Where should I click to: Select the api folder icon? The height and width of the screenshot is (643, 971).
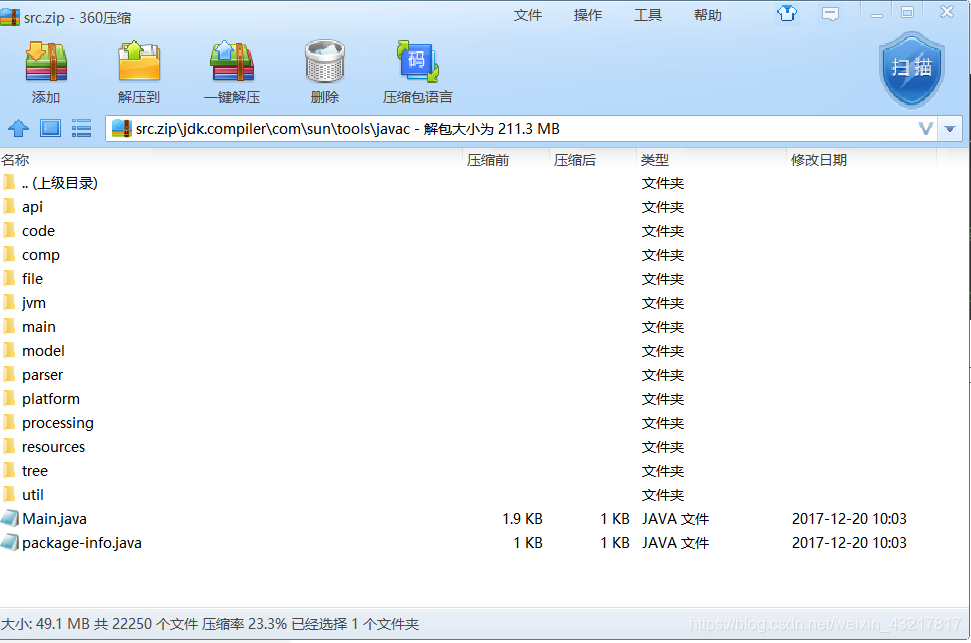click(9, 206)
